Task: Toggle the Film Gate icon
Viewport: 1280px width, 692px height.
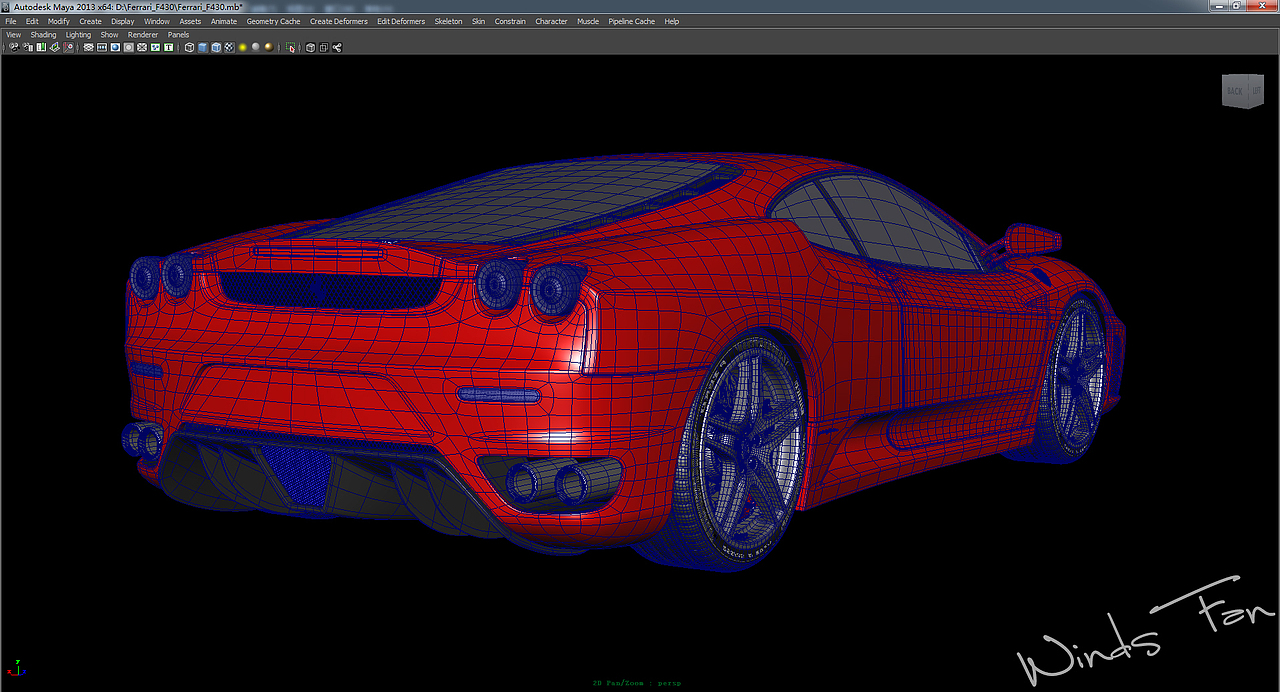Action: pos(102,47)
